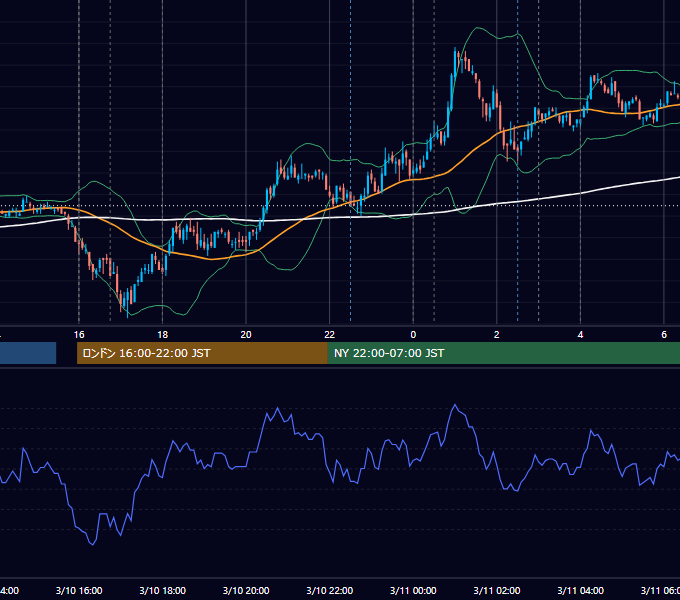Click the oscillator's lowest trough near 3/10 16:00

pyautogui.click(x=93, y=545)
